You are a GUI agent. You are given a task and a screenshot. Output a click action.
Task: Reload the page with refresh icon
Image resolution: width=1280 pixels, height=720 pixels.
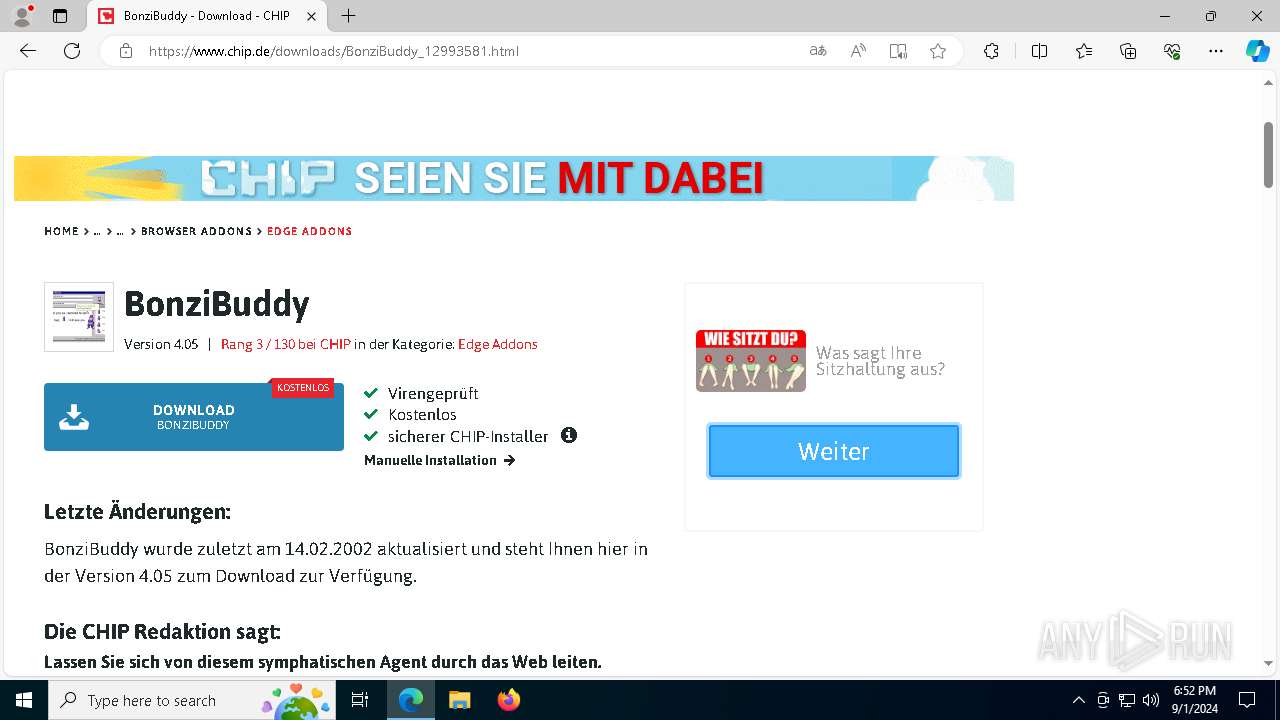[x=72, y=51]
